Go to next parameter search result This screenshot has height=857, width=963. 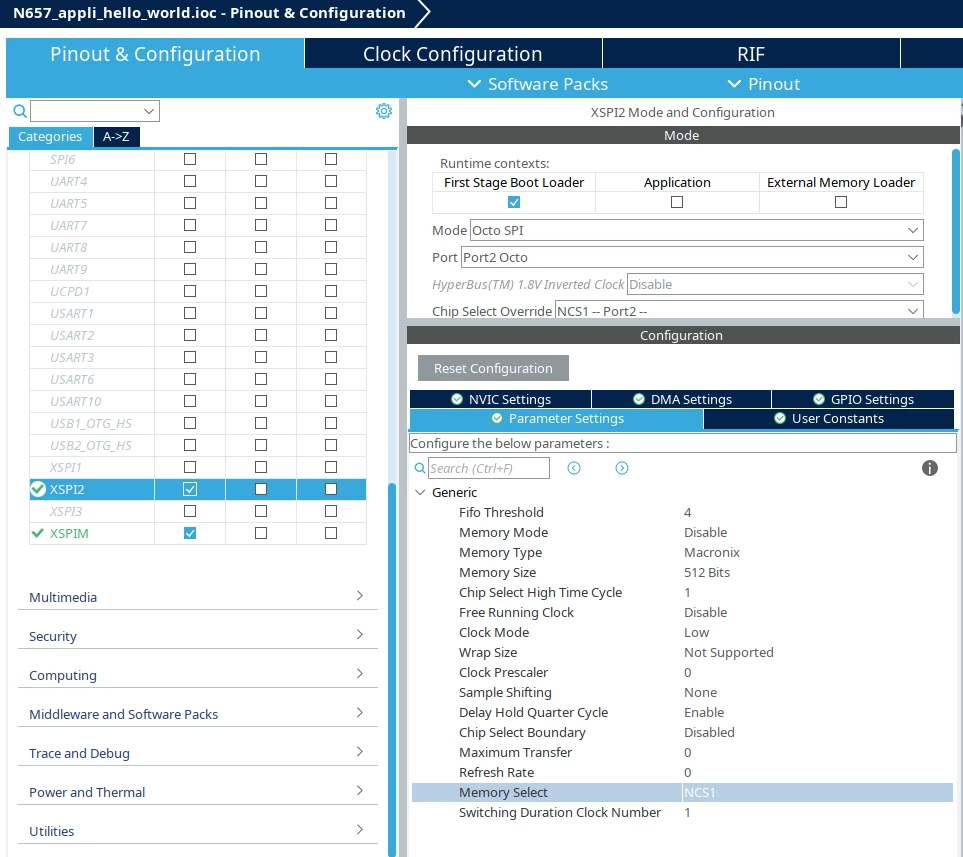coord(622,468)
